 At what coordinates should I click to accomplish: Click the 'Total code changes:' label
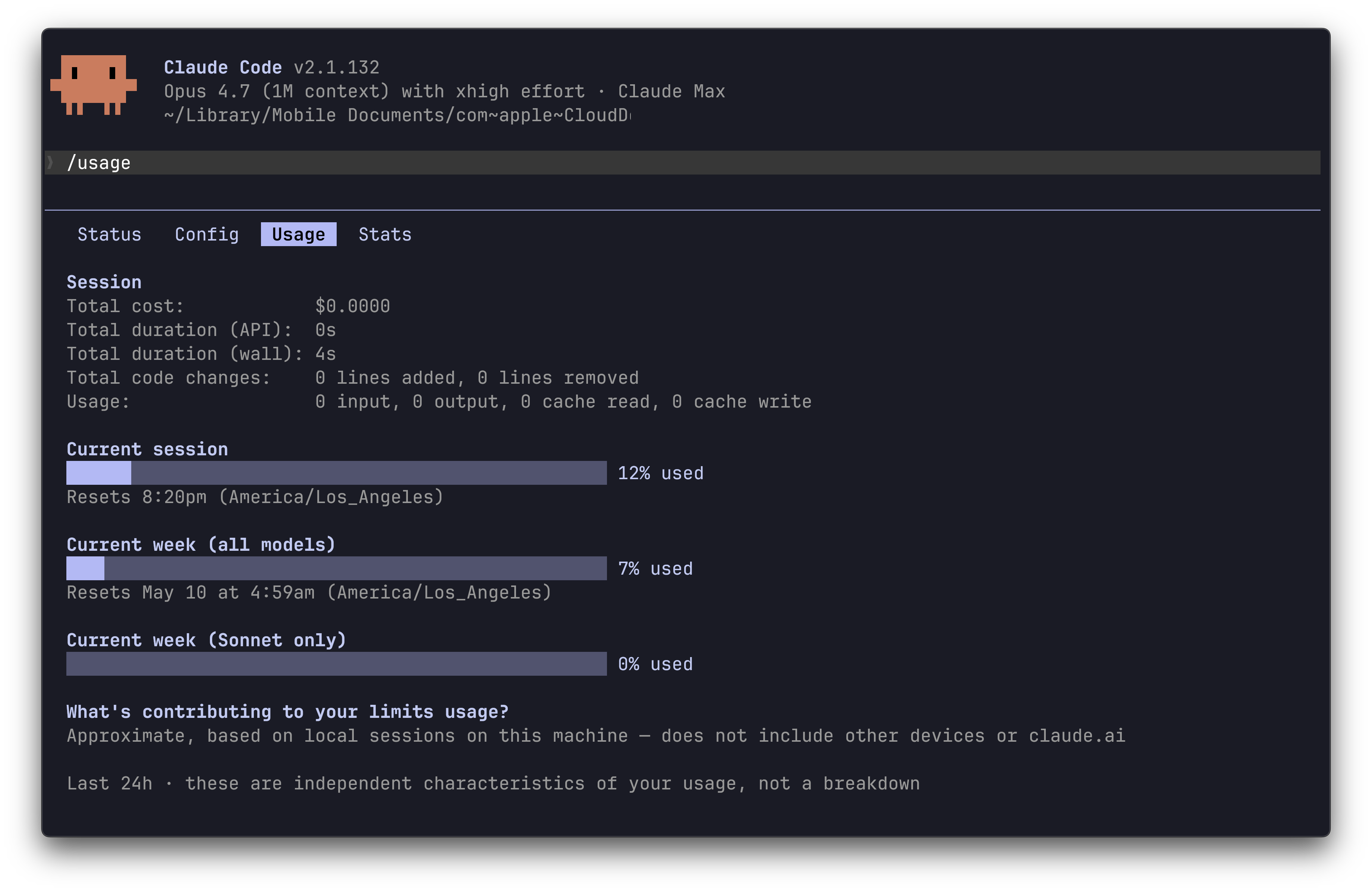(169, 378)
